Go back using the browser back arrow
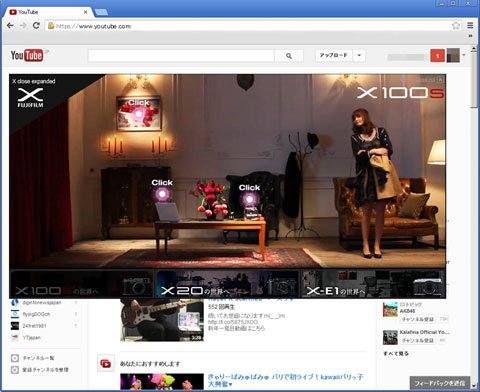 pos(10,26)
